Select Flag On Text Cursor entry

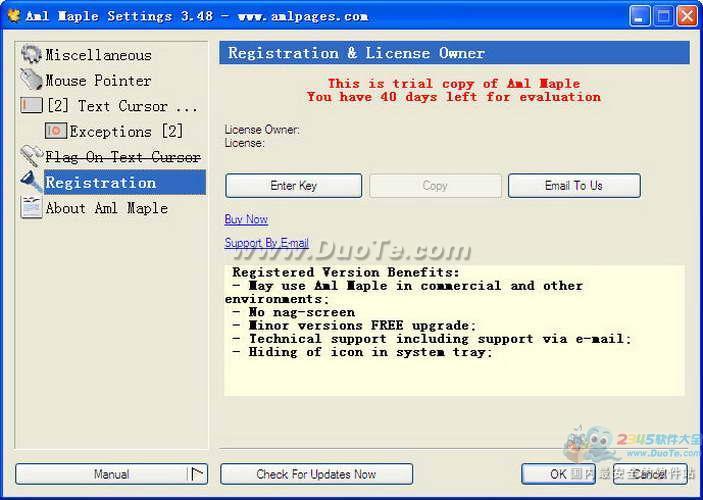(123, 157)
